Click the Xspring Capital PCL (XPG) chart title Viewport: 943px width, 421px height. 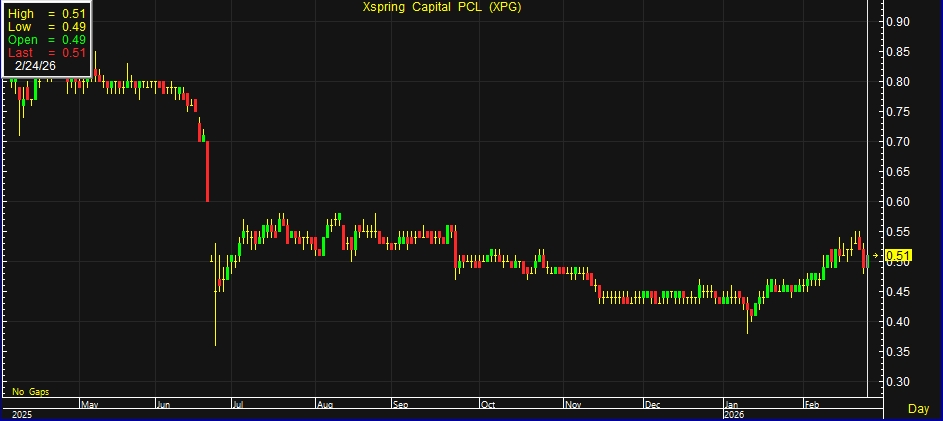tap(441, 7)
